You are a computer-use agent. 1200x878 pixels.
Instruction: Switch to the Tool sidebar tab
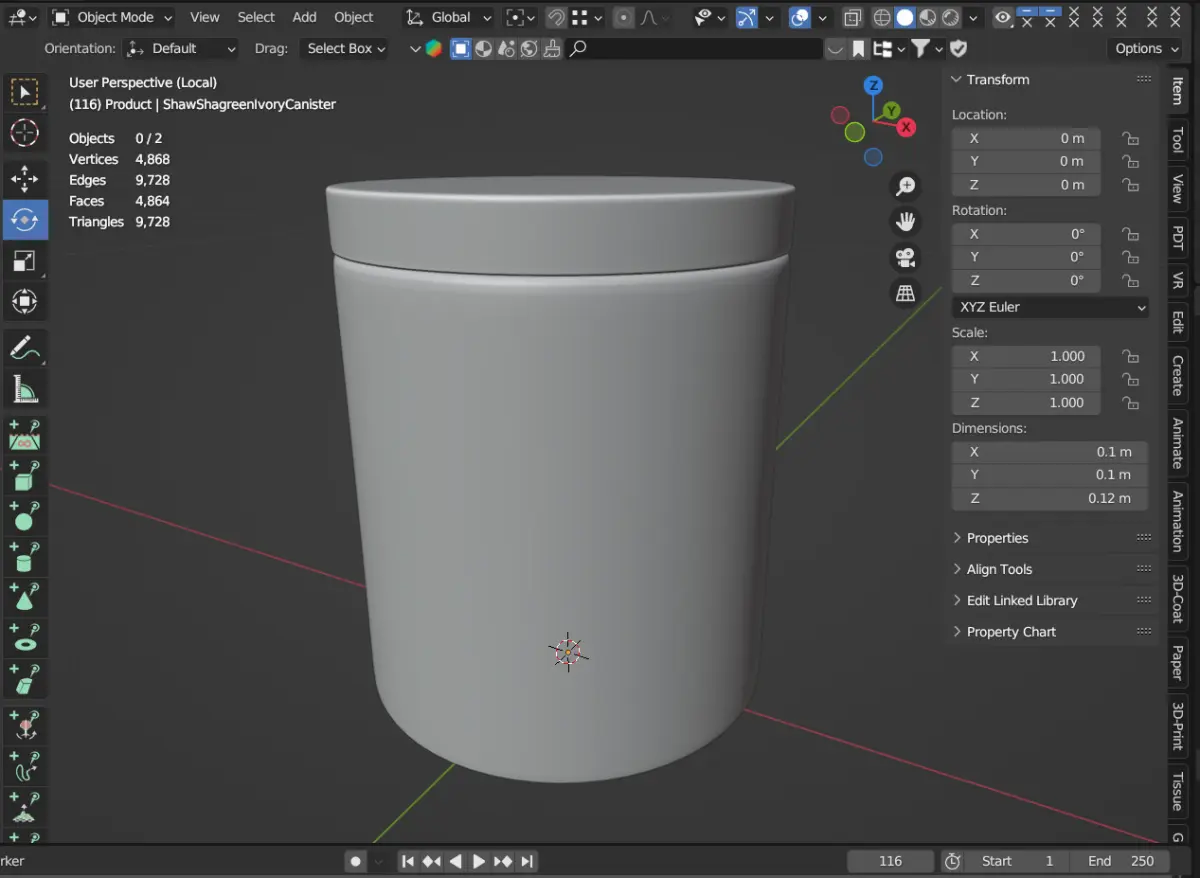[x=1177, y=140]
